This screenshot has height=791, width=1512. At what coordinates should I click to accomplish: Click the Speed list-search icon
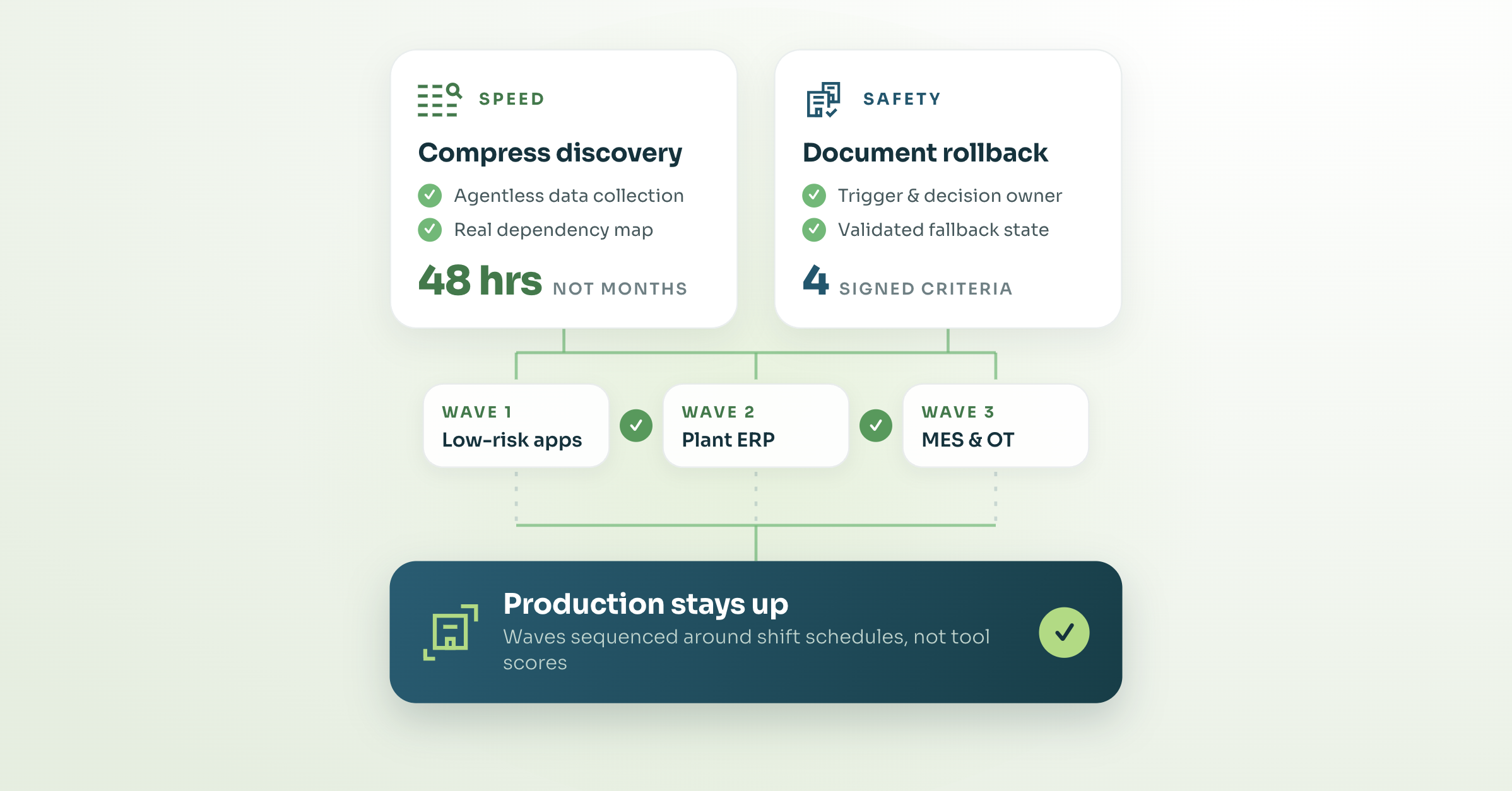(x=440, y=100)
